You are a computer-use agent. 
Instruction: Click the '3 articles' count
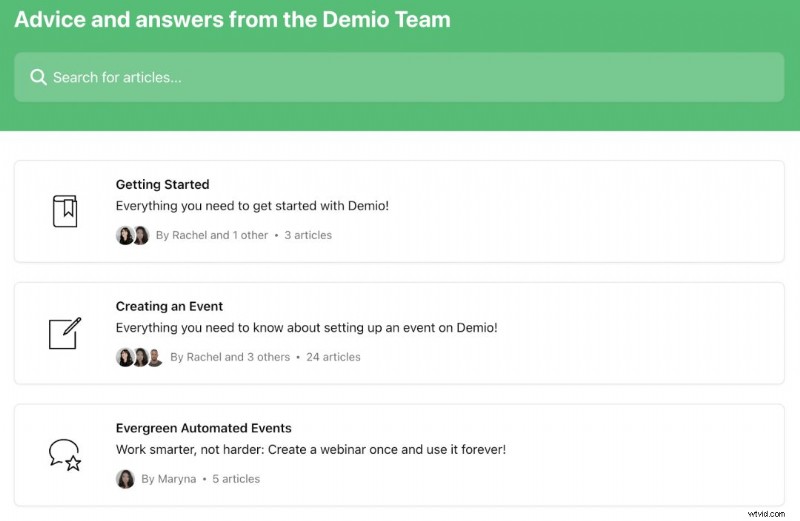(308, 235)
